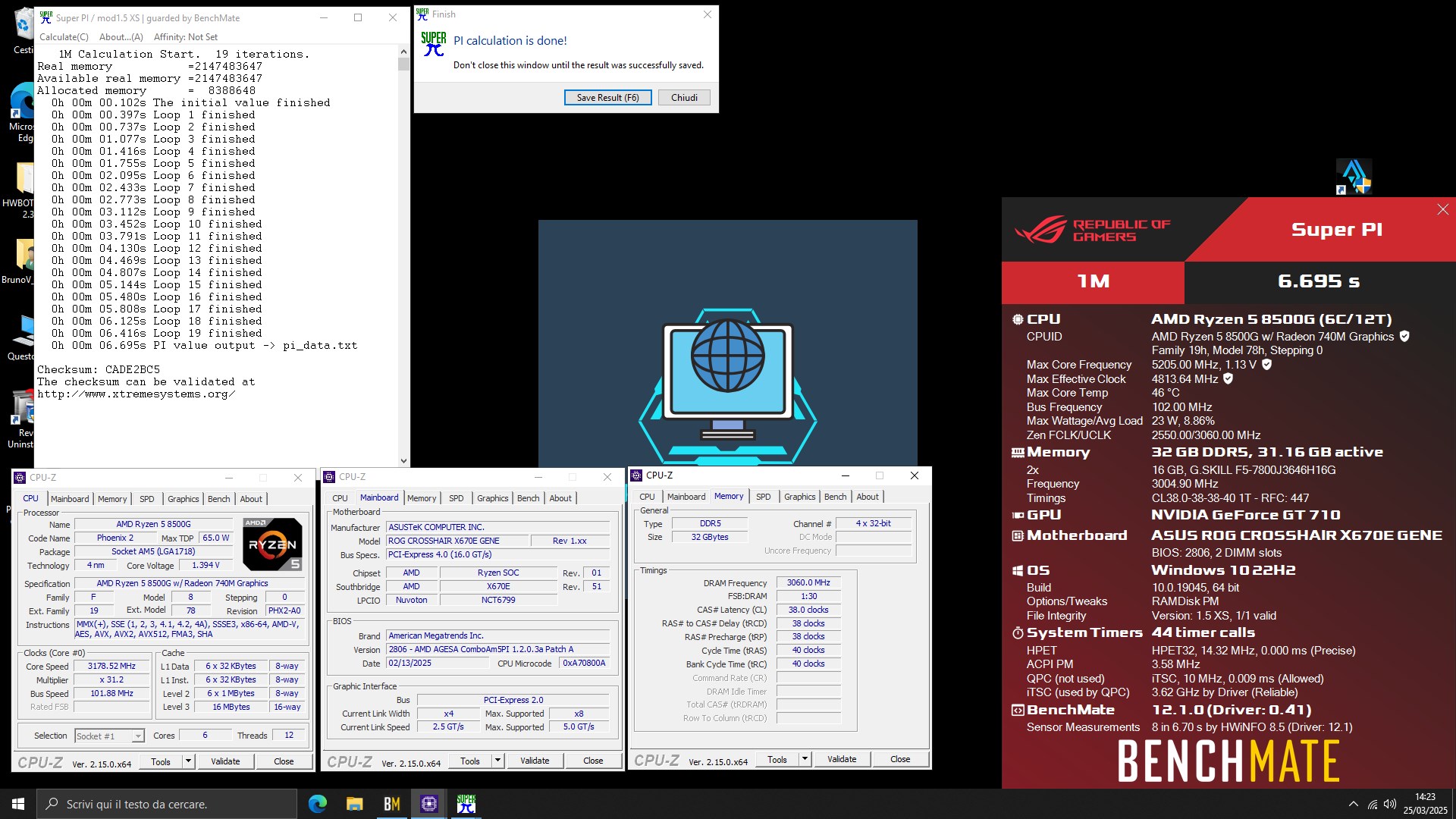
Task: Select SPD tab in middle CPU-Z window
Action: [457, 498]
